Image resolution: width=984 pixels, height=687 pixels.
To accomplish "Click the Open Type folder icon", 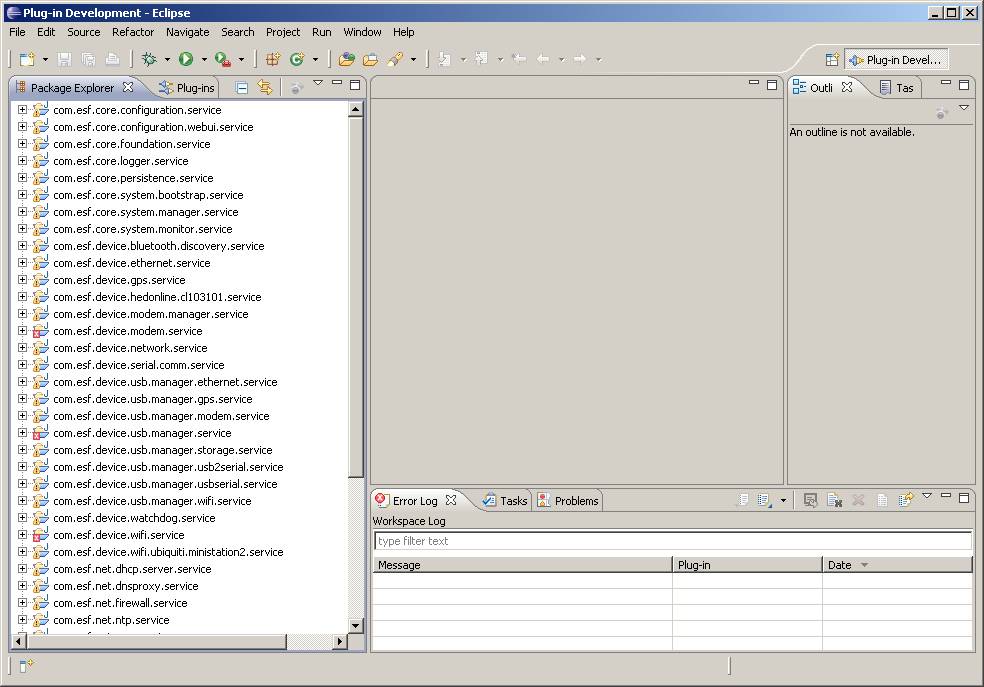I will click(x=347, y=60).
